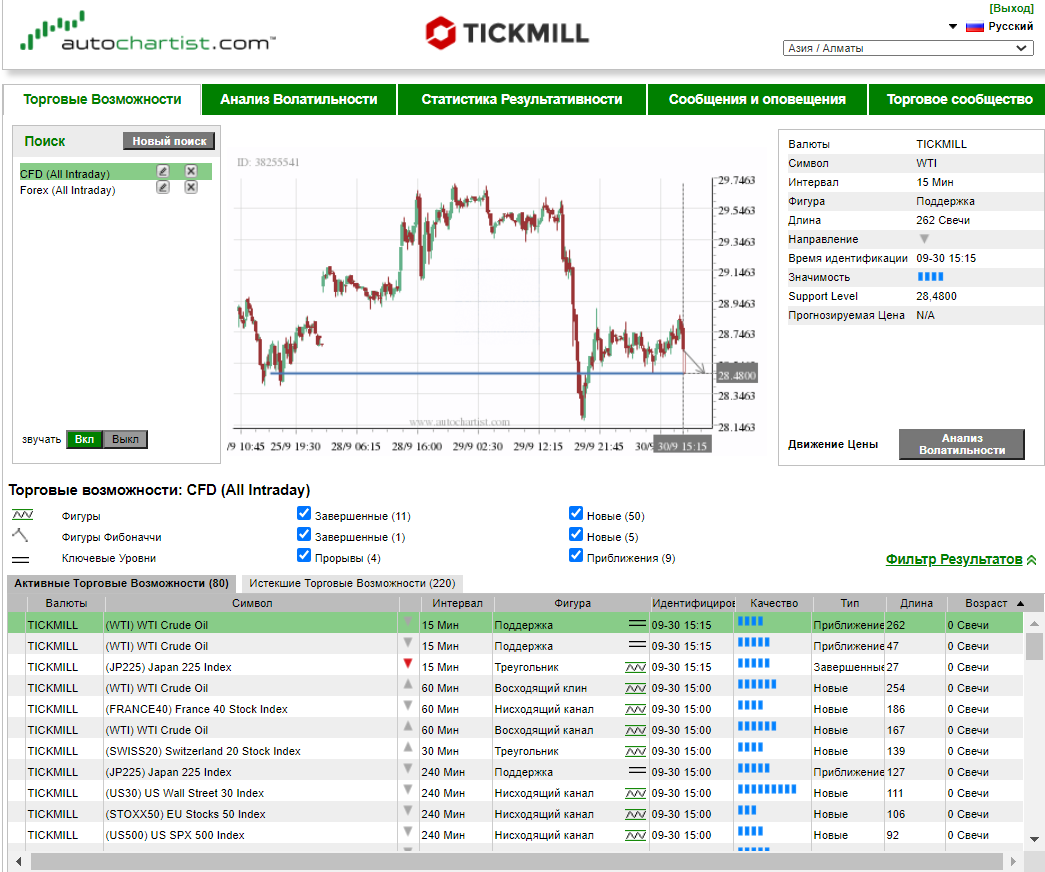
Task: Delete the CFD (All Intraday) search
Action: [191, 171]
